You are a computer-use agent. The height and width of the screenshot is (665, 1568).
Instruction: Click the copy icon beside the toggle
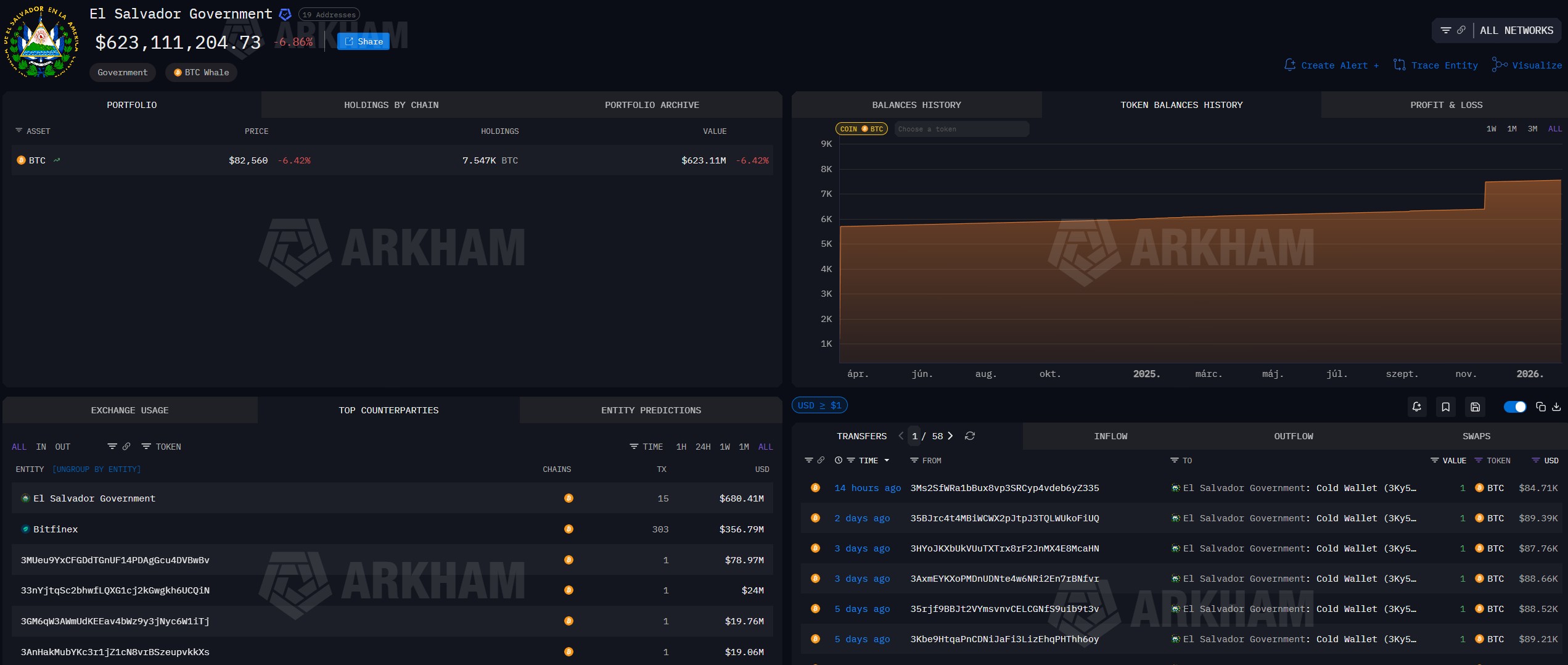[1540, 407]
